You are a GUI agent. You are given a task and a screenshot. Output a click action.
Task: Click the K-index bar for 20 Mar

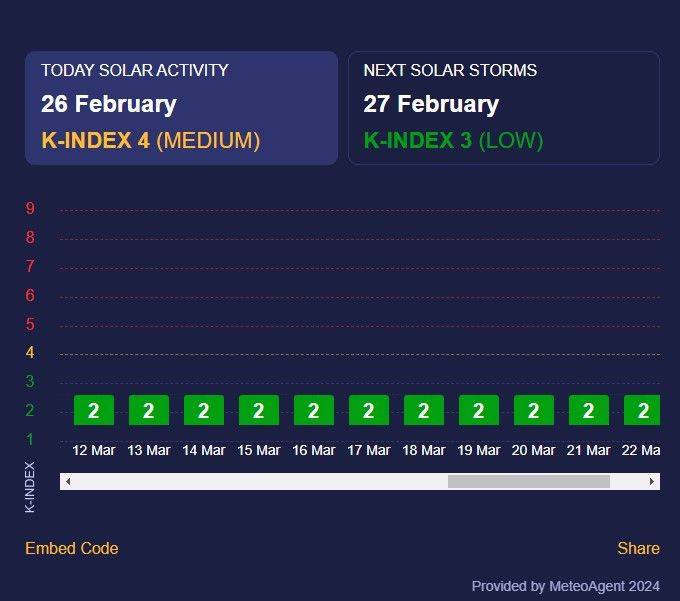point(534,410)
